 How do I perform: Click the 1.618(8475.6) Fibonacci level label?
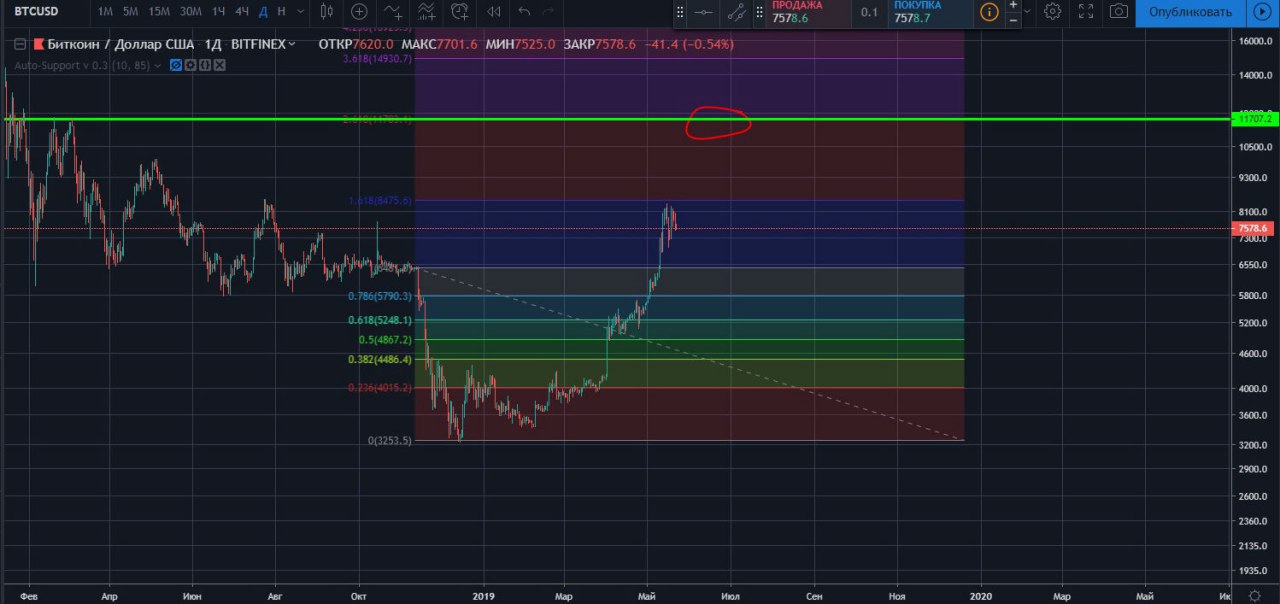click(x=380, y=201)
